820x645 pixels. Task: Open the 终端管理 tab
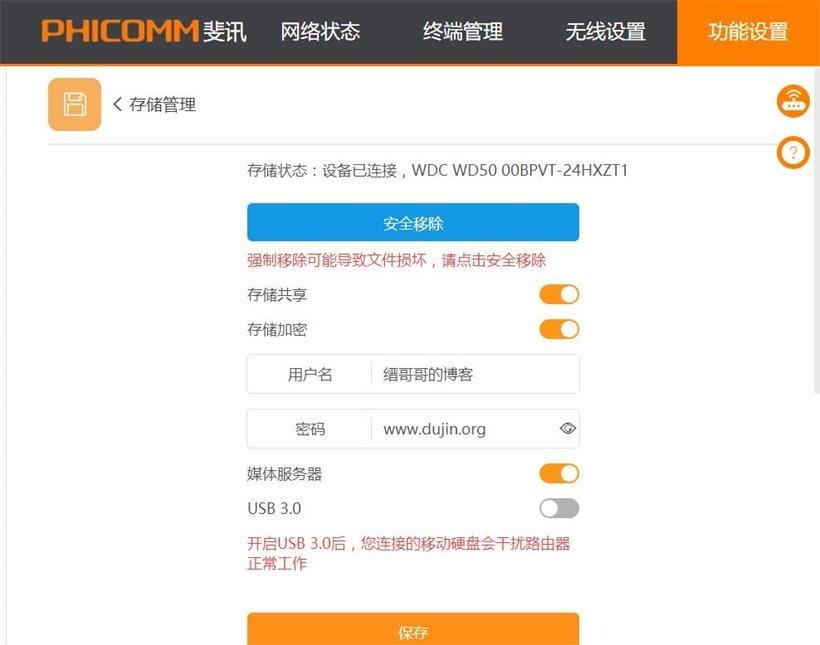coord(463,31)
